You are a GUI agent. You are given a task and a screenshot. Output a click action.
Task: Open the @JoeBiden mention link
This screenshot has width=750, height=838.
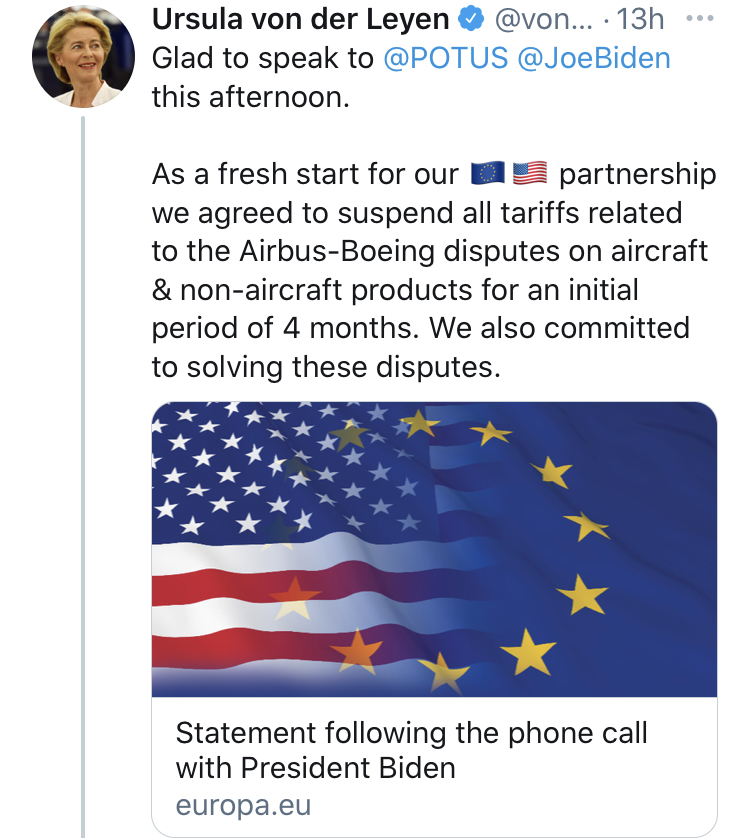594,58
